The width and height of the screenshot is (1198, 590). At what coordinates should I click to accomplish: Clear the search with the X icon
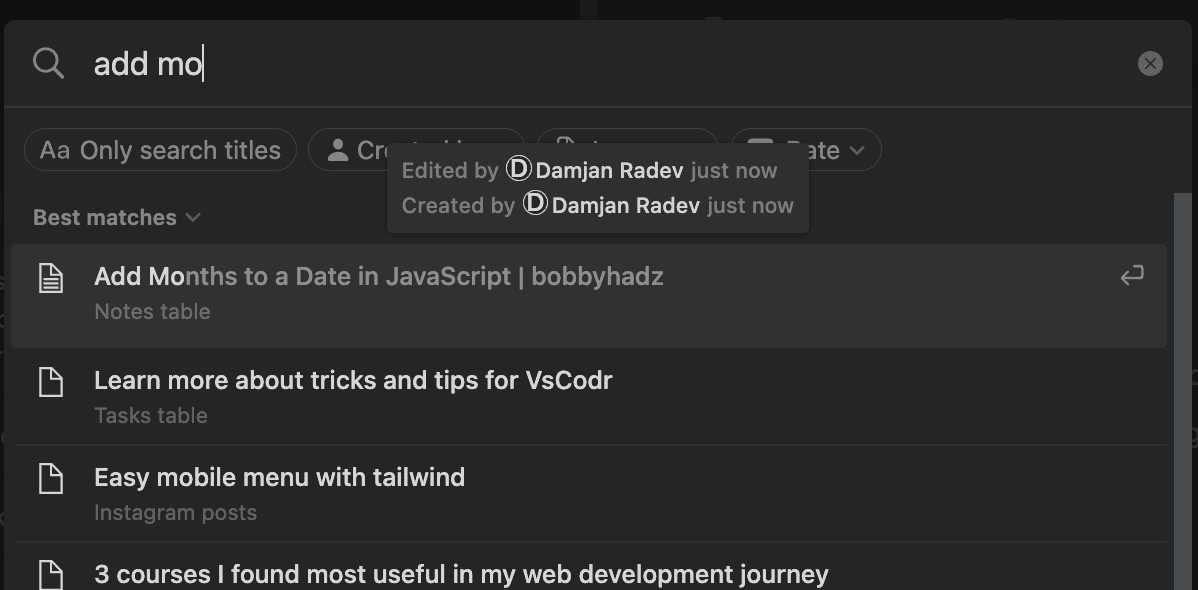pyautogui.click(x=1150, y=63)
